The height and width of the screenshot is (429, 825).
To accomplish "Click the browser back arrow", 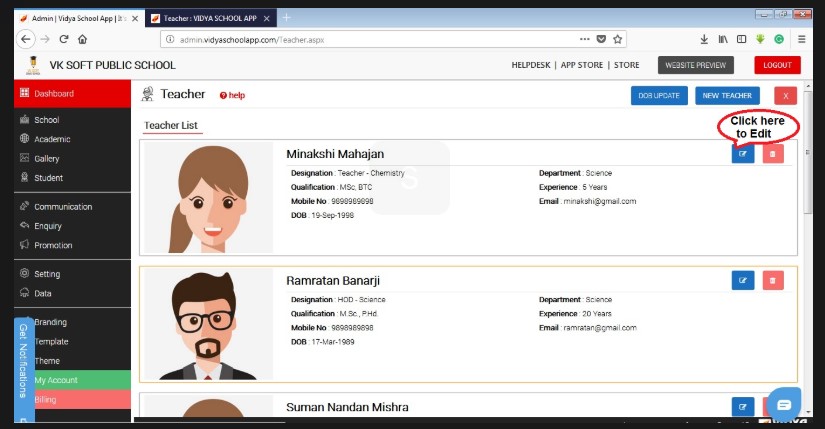I will point(26,39).
